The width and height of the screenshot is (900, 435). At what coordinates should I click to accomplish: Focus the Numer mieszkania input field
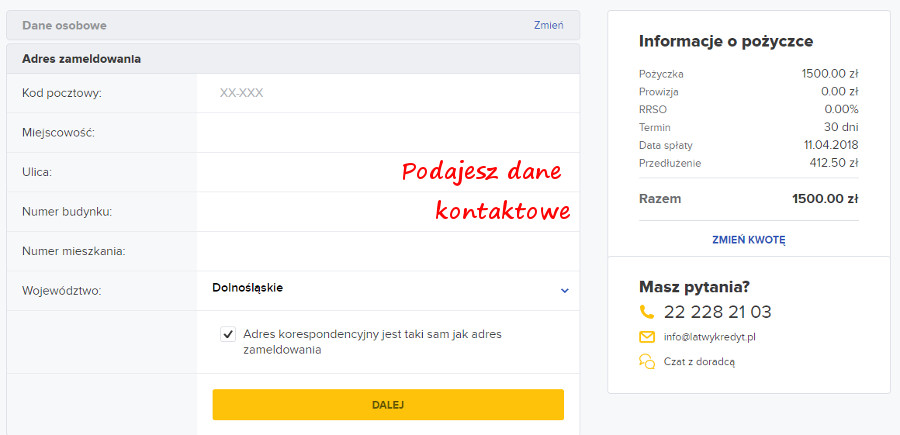(388, 251)
